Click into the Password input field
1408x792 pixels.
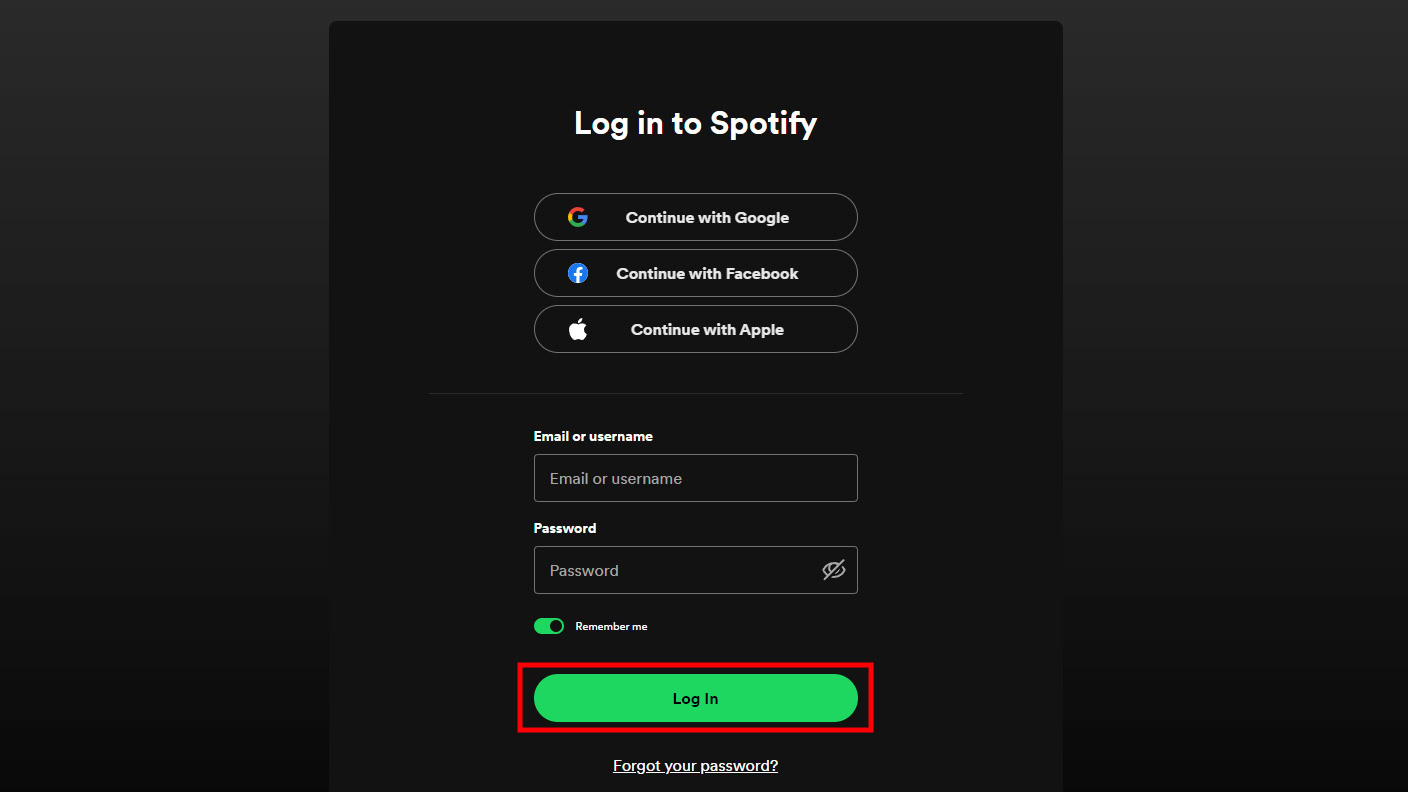[x=680, y=570]
